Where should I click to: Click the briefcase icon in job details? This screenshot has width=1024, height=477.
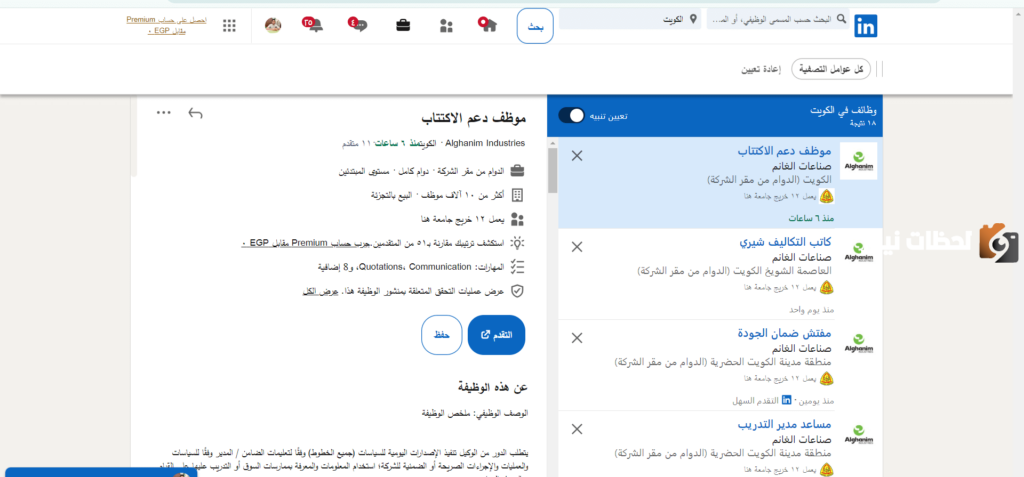pos(517,171)
